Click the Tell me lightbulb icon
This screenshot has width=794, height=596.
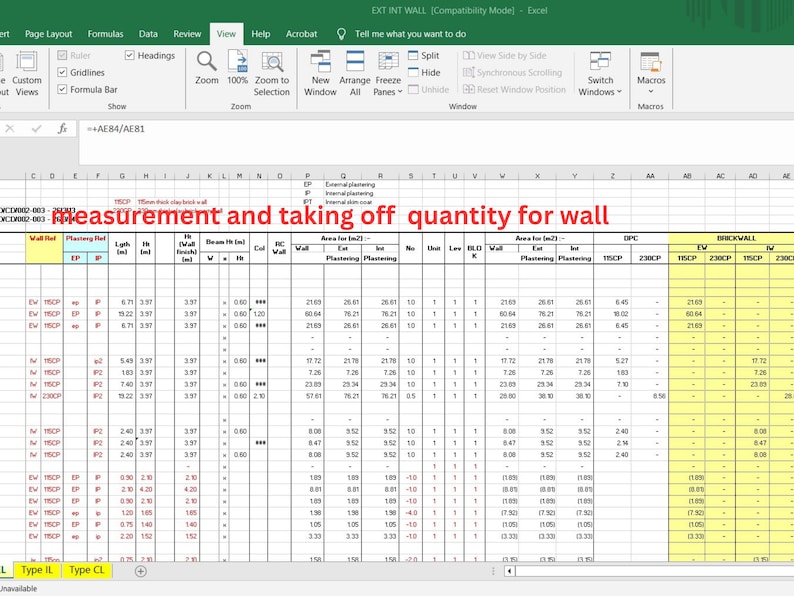341,34
